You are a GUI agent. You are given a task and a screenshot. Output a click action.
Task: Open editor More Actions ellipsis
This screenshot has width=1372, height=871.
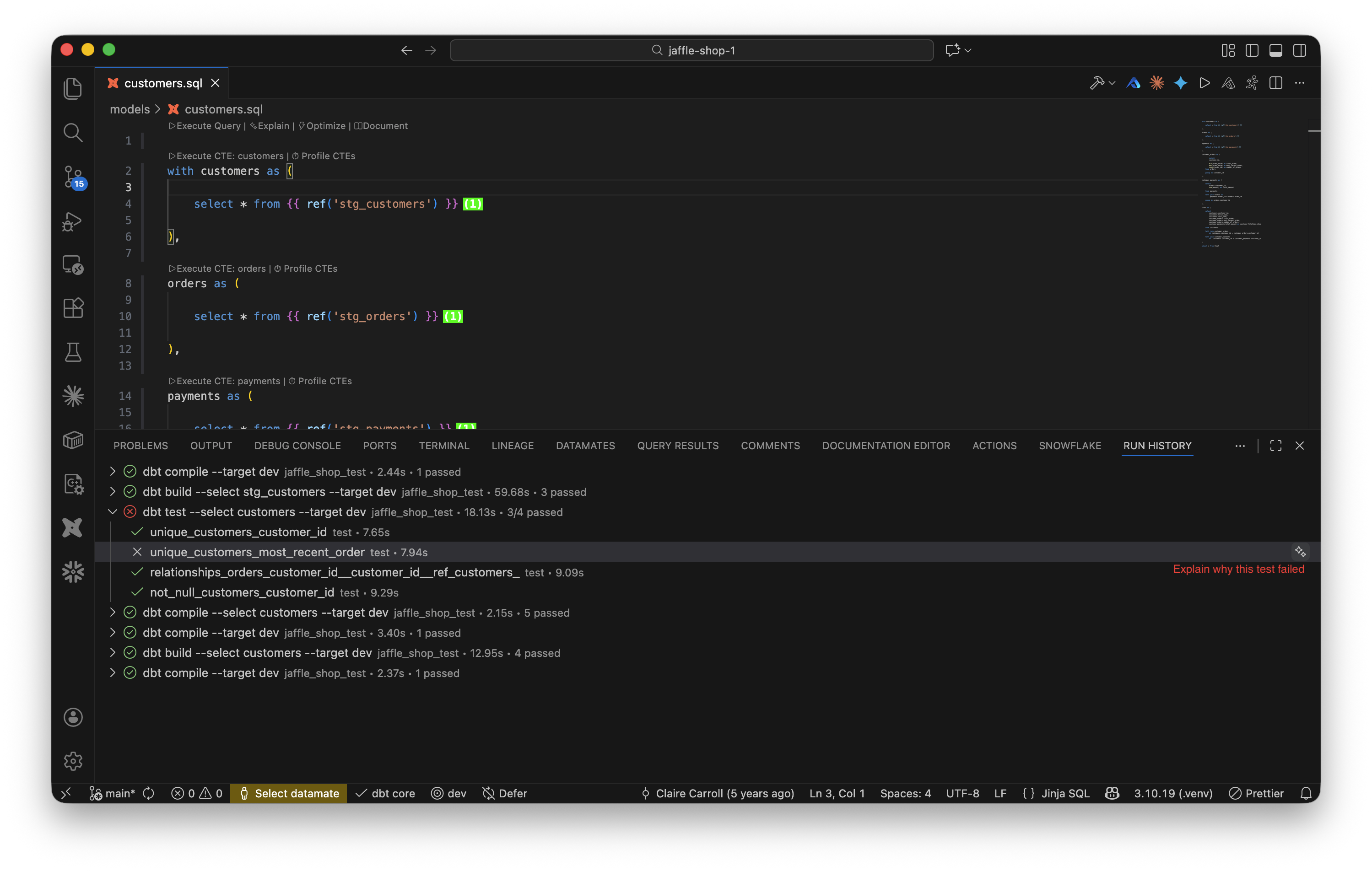pos(1300,83)
